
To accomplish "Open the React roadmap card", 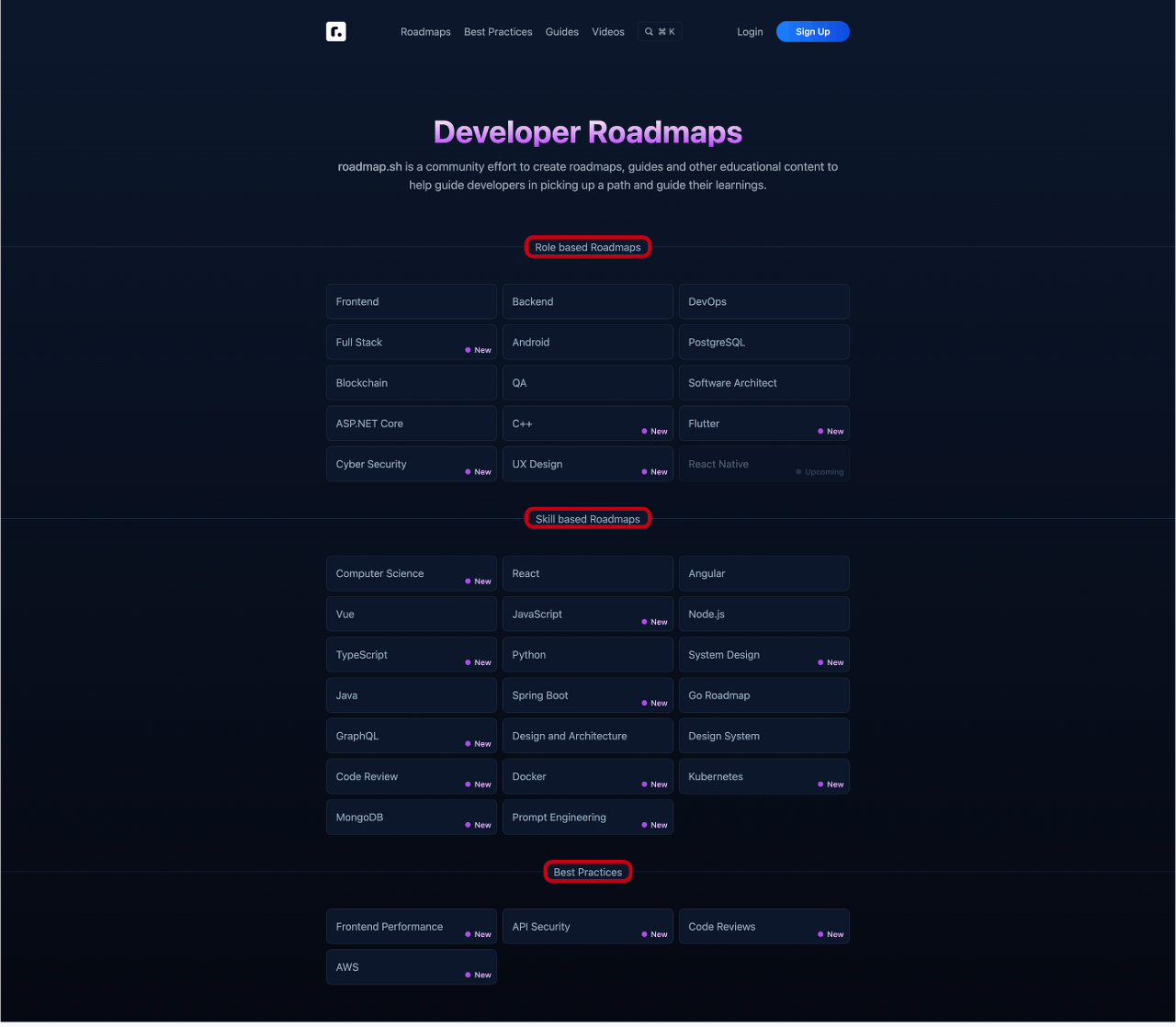I will click(588, 573).
